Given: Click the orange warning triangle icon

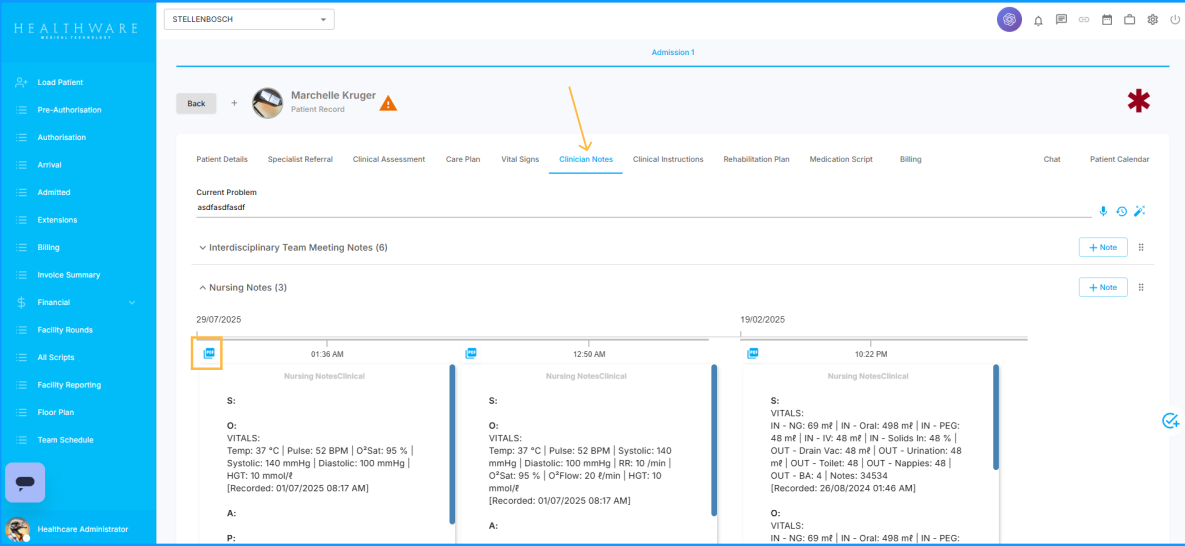Looking at the screenshot, I should click(388, 103).
